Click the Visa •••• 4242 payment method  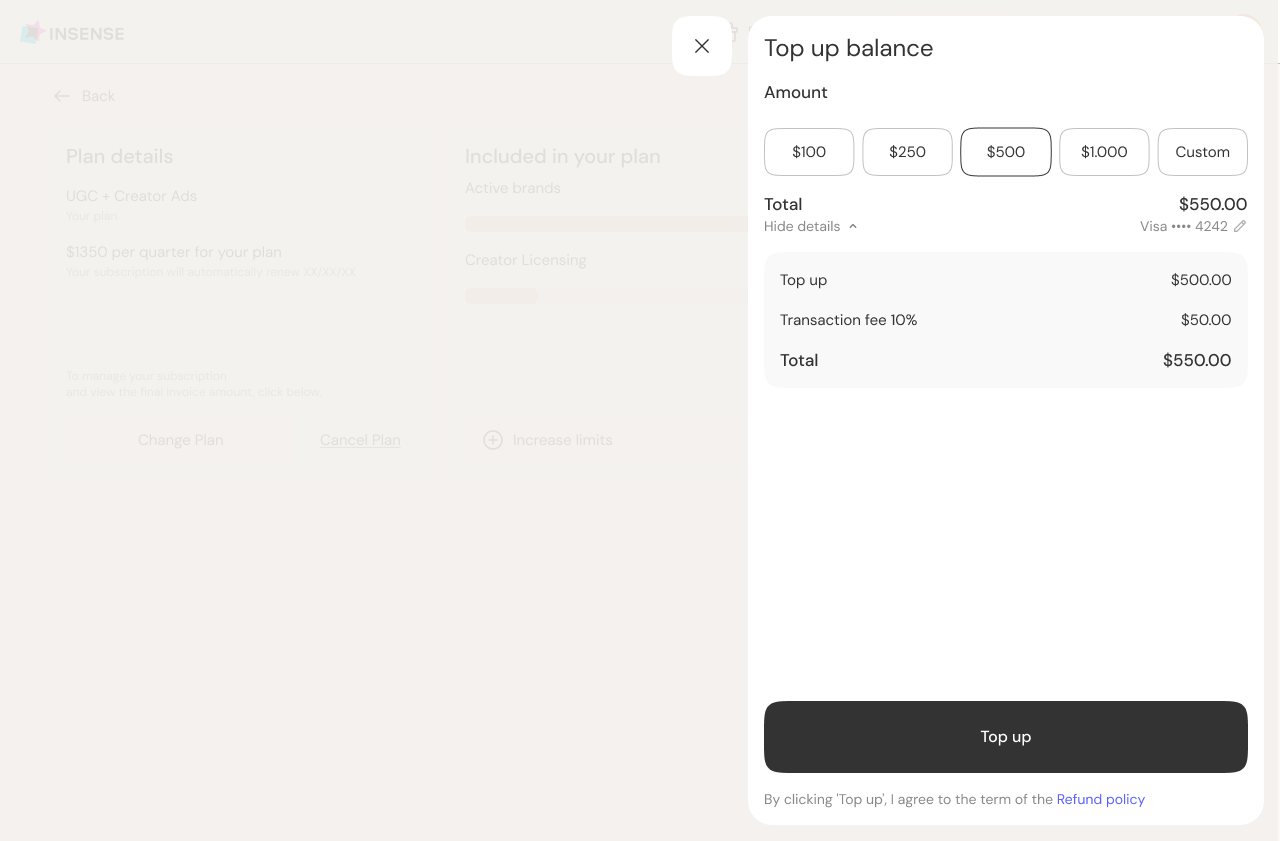1183,226
